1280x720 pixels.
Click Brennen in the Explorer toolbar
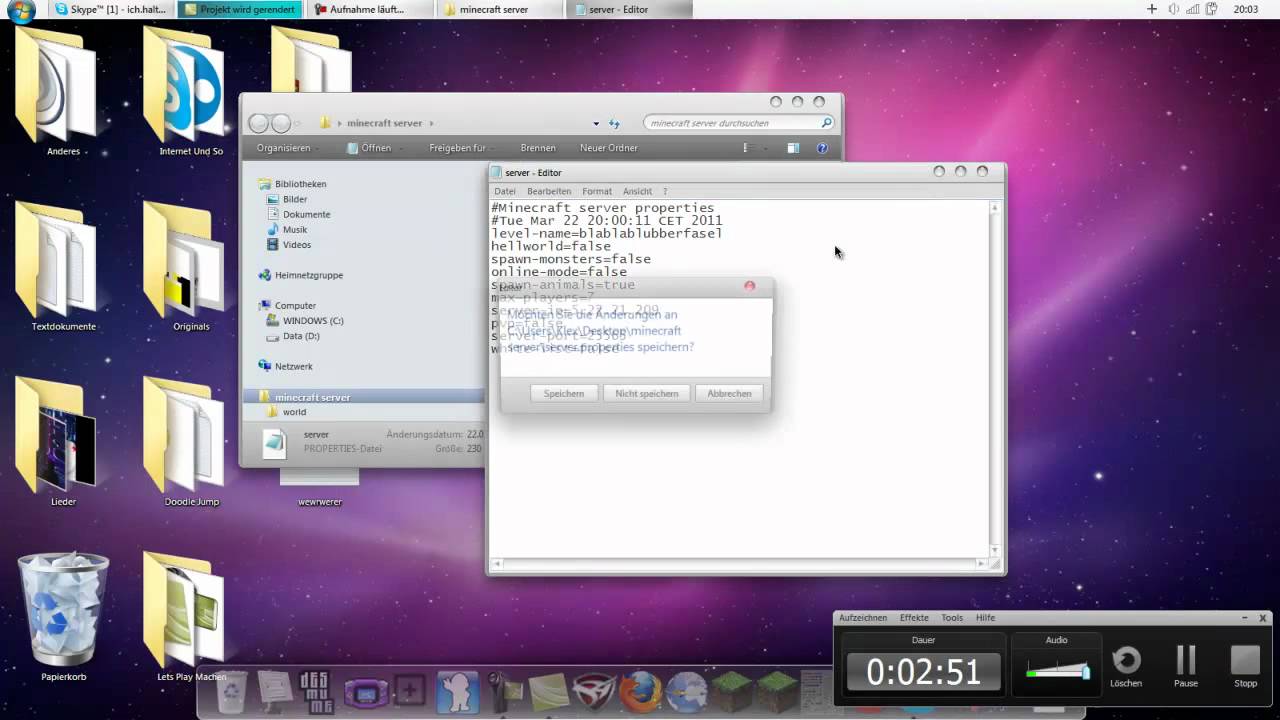click(538, 148)
